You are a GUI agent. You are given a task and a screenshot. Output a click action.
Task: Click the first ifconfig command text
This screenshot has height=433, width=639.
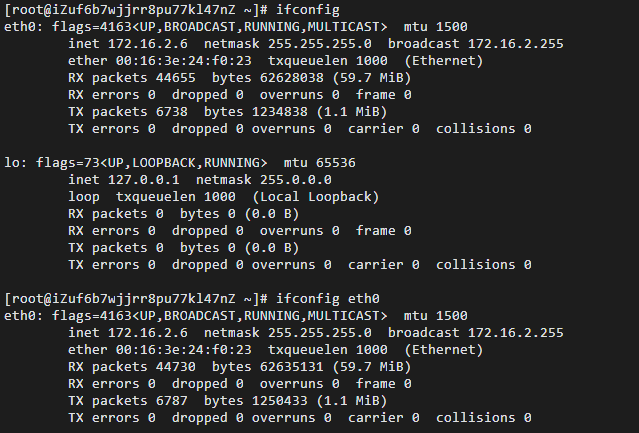coord(307,9)
